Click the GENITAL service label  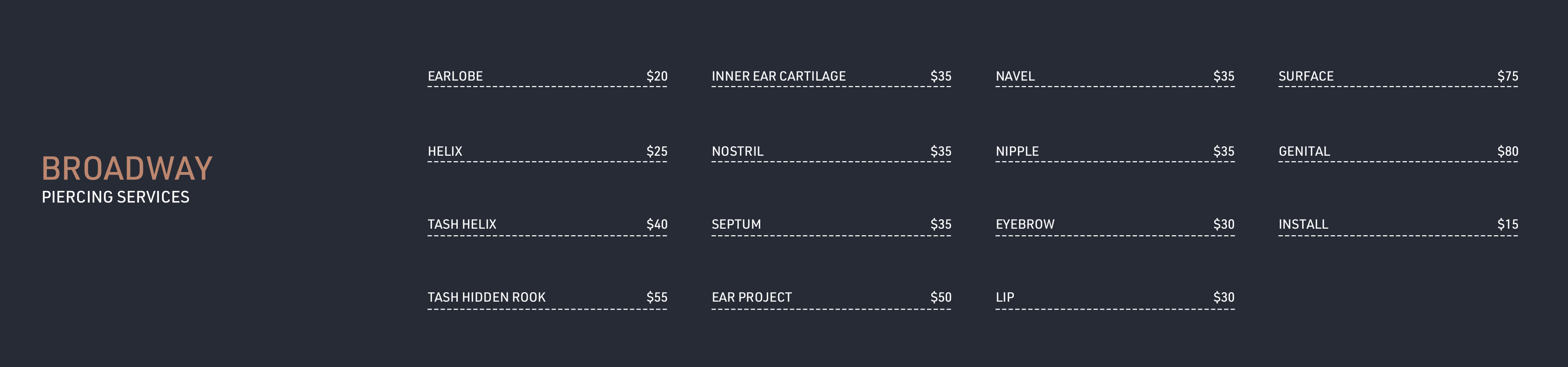[1304, 151]
